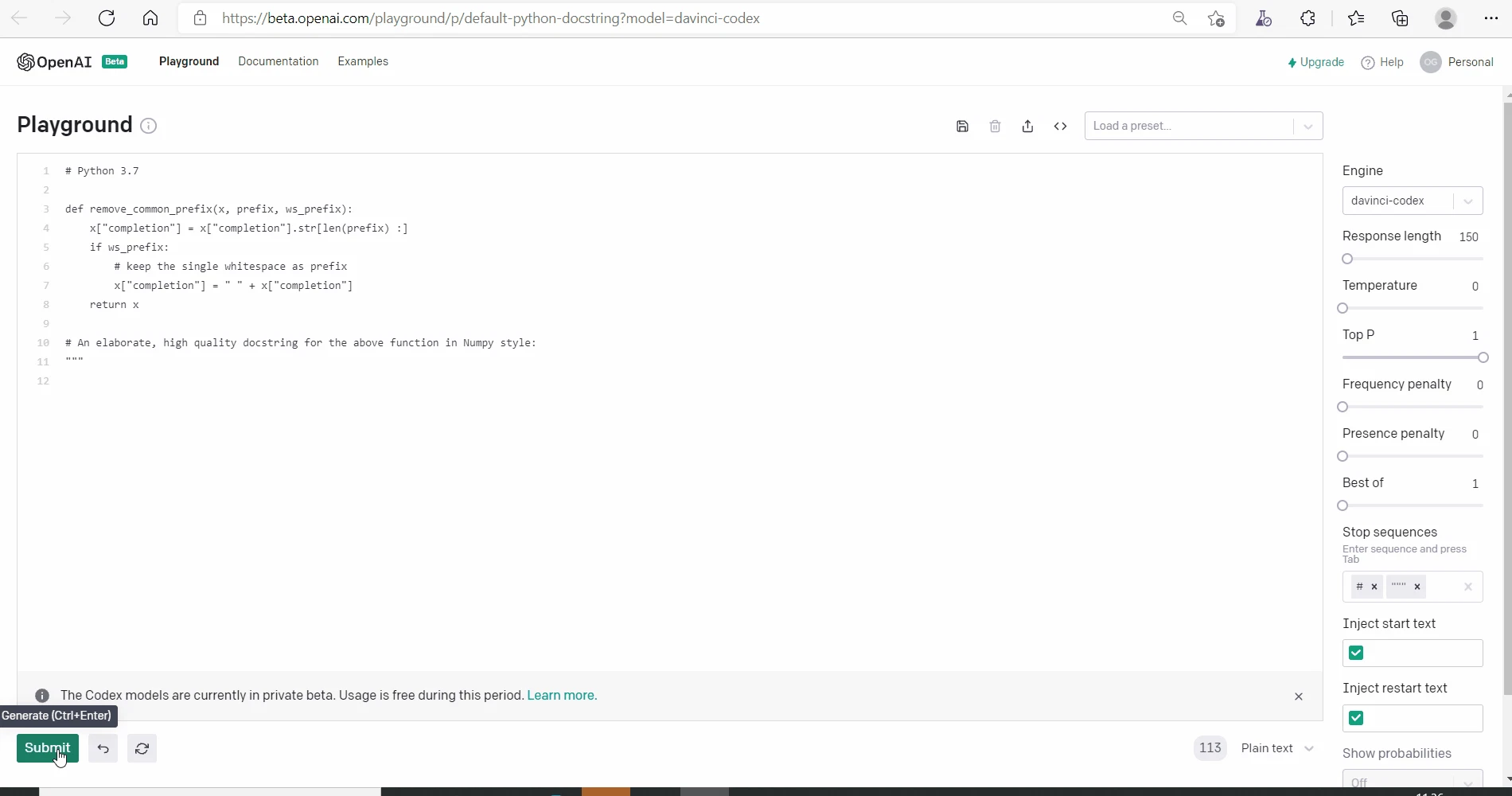This screenshot has width=1512, height=796.
Task: Save the current preset icon
Action: [x=962, y=126]
